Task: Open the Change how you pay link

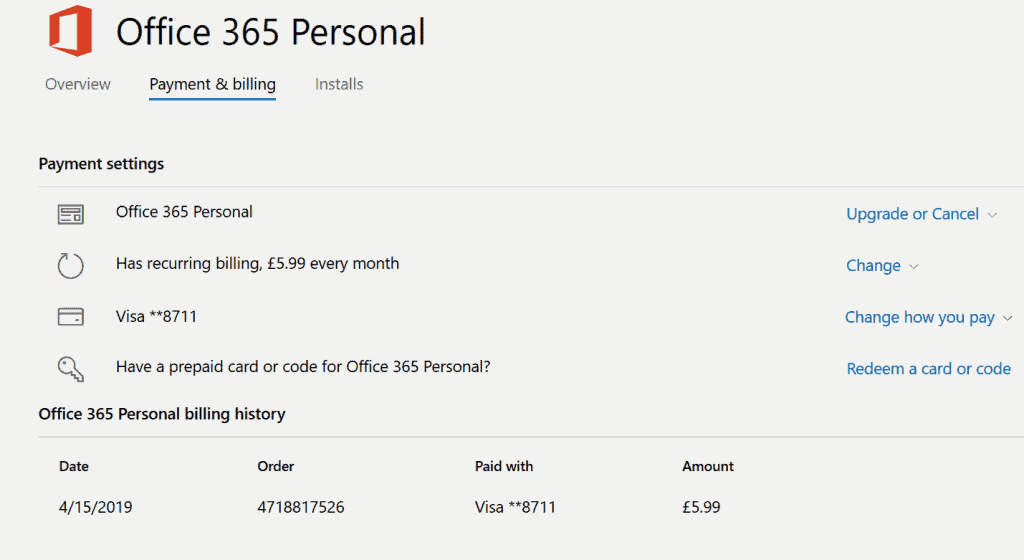Action: pos(920,317)
